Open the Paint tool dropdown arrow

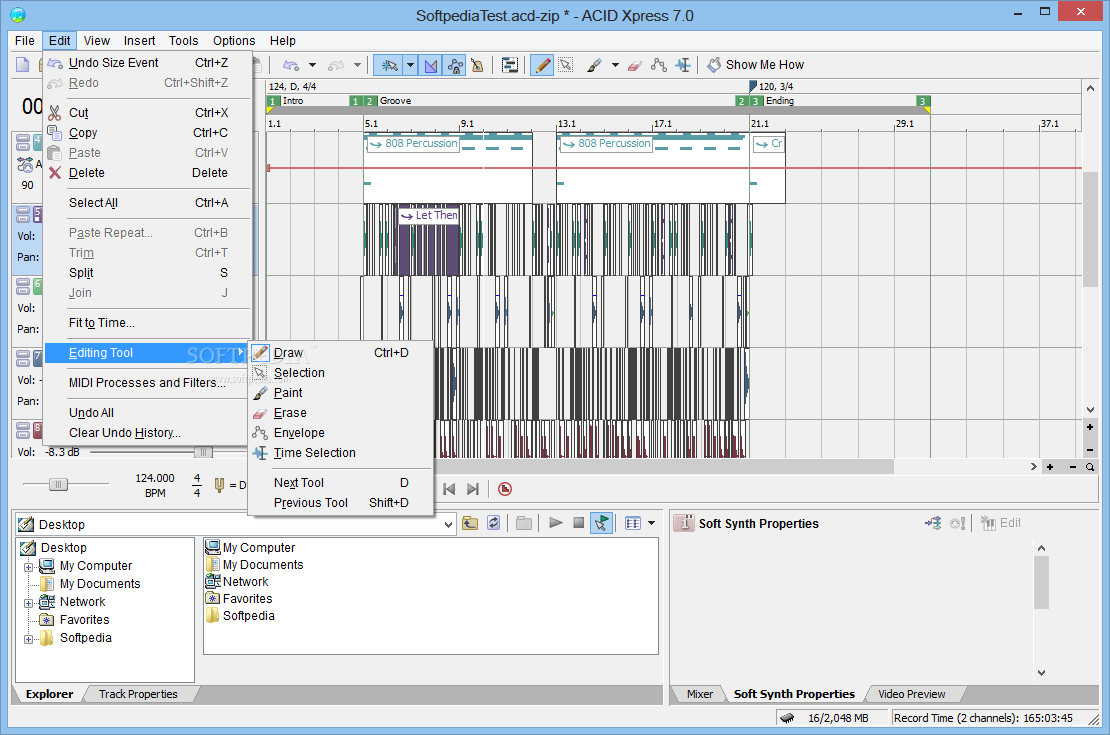615,65
